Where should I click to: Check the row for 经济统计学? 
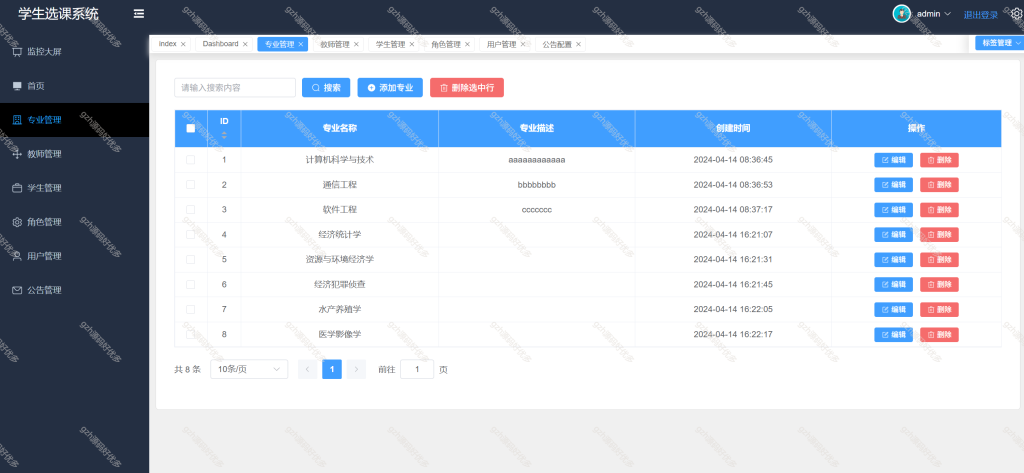[x=191, y=235]
